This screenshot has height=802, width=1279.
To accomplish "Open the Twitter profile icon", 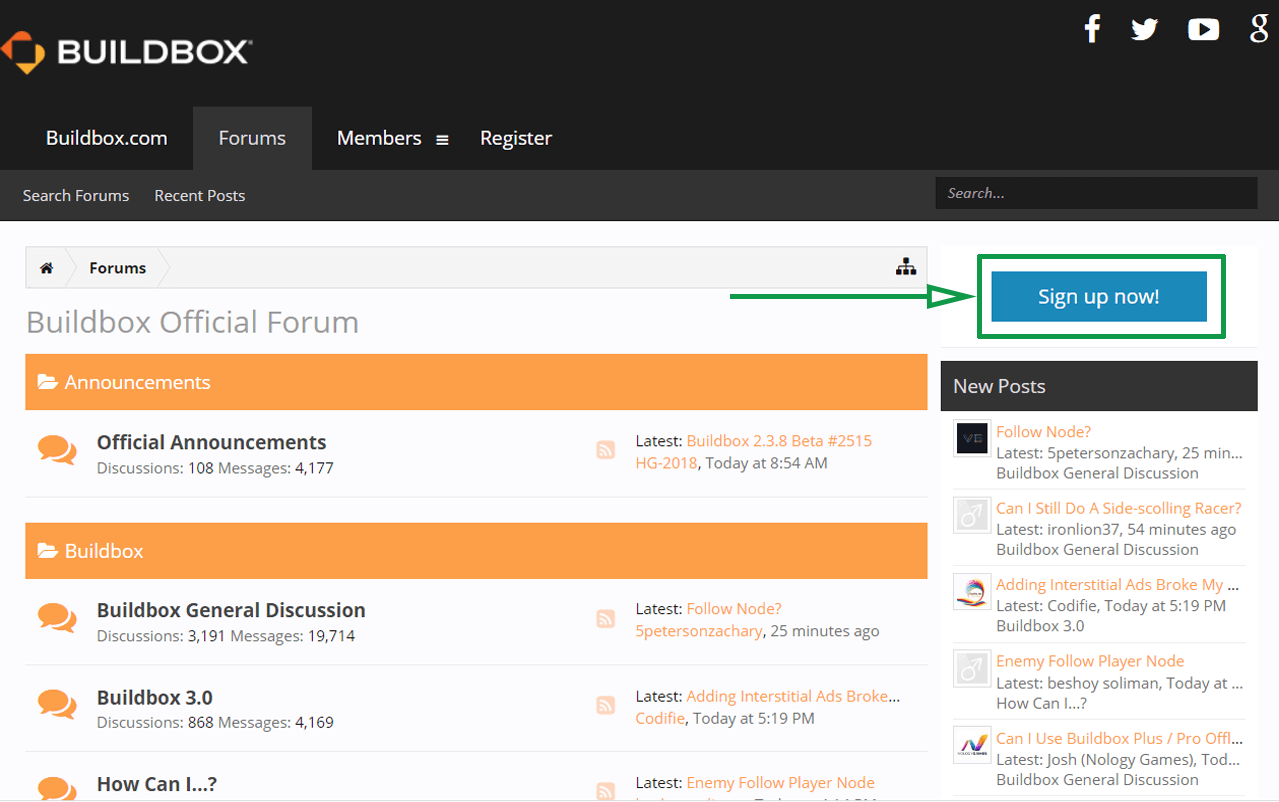I will point(1144,30).
